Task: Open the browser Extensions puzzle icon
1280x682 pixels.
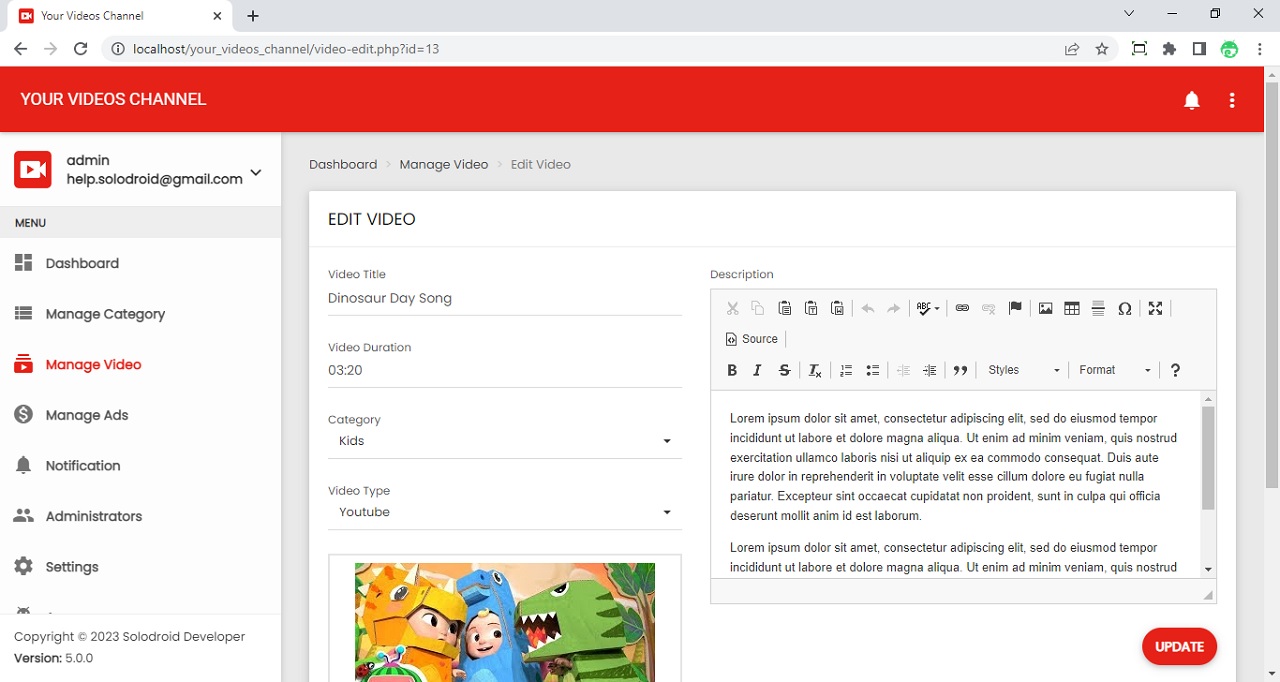Action: pos(1169,49)
